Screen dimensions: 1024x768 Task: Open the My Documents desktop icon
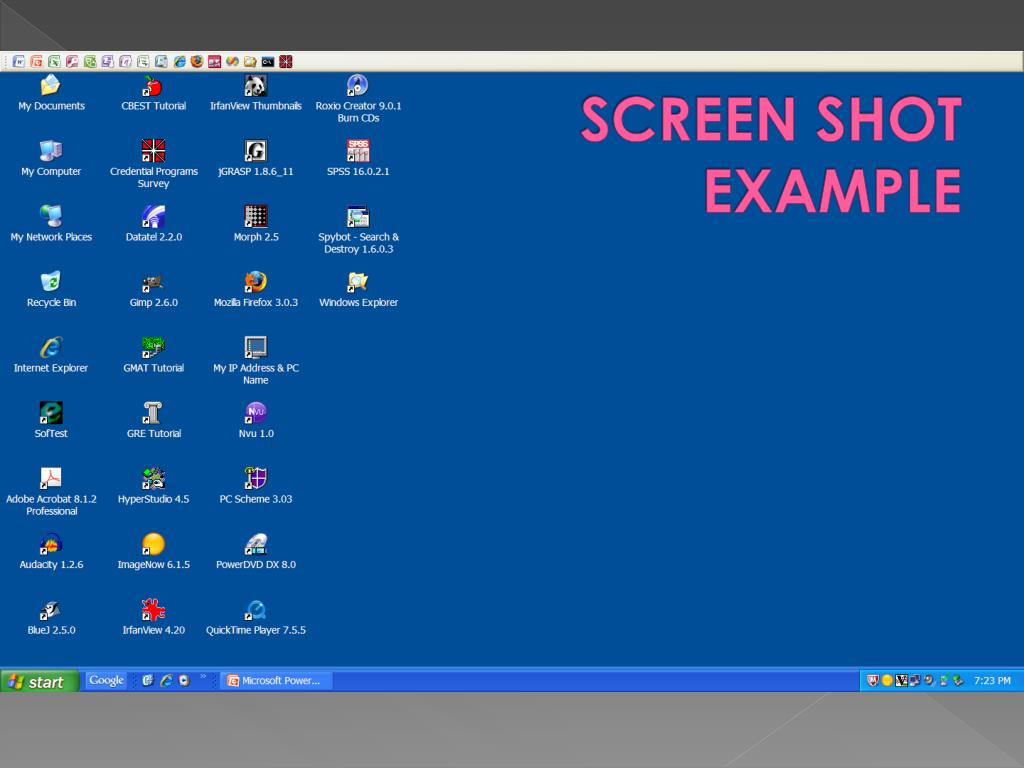(x=51, y=93)
